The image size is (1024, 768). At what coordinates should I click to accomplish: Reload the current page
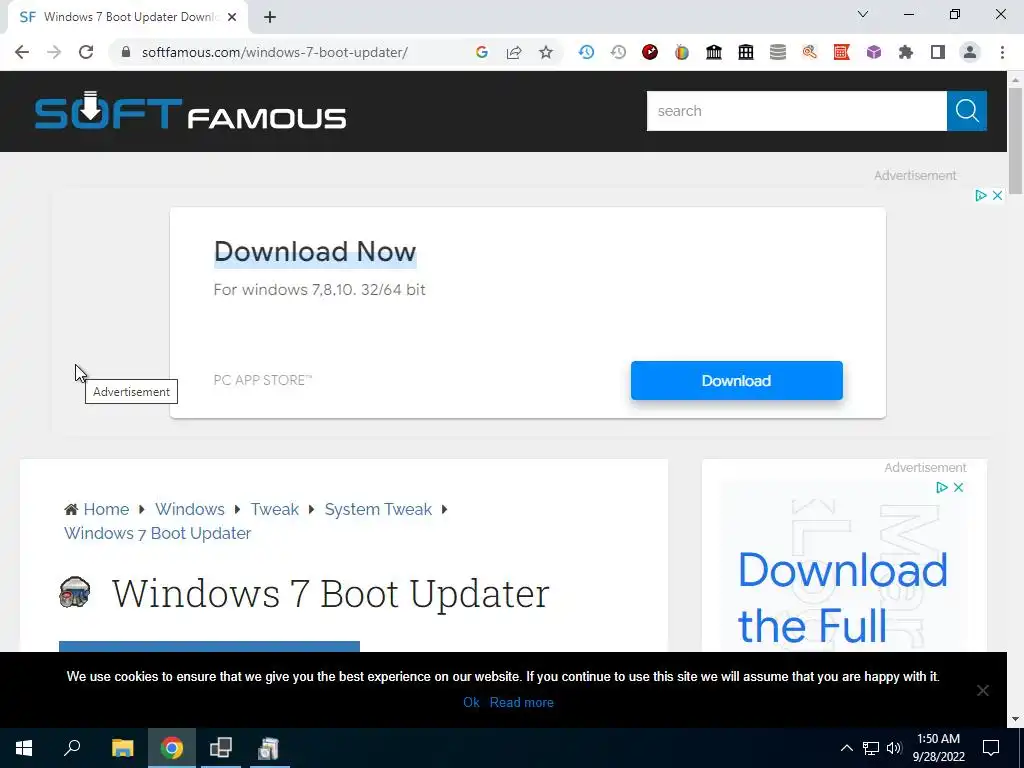pyautogui.click(x=86, y=52)
